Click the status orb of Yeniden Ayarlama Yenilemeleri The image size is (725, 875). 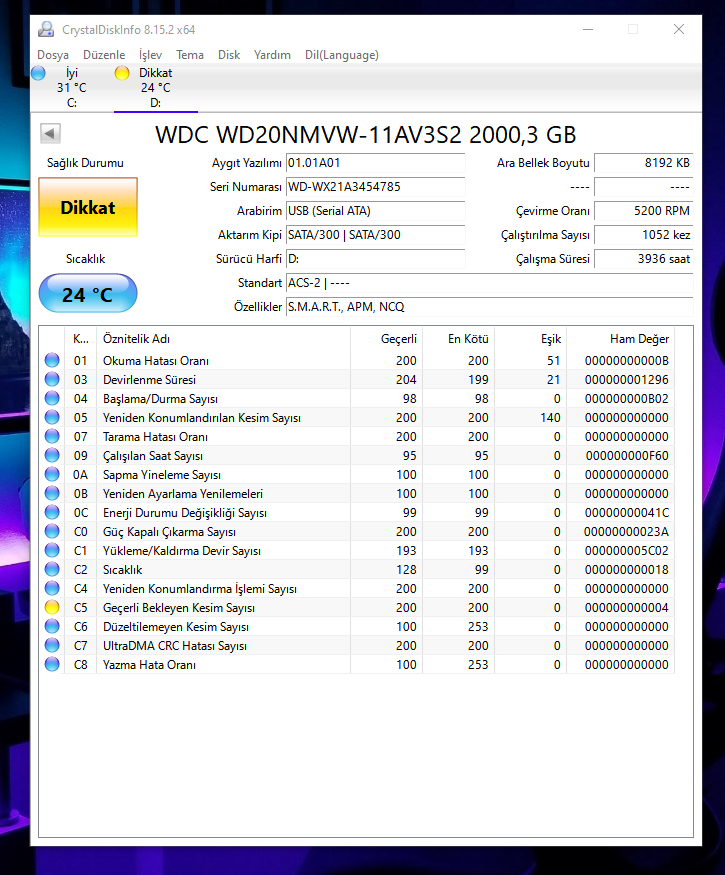click(52, 493)
